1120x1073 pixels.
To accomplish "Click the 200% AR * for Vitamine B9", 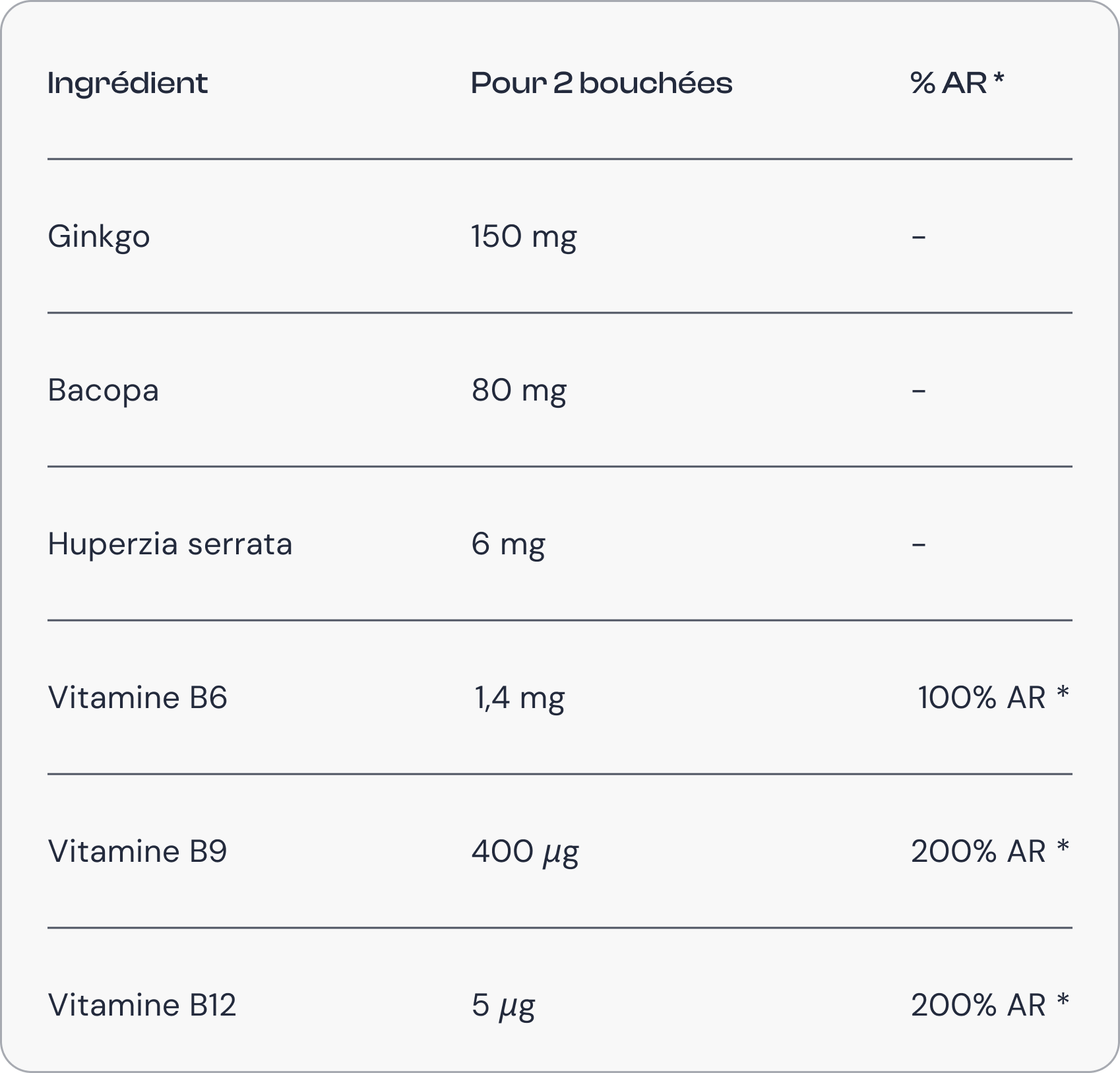I will [x=990, y=851].
